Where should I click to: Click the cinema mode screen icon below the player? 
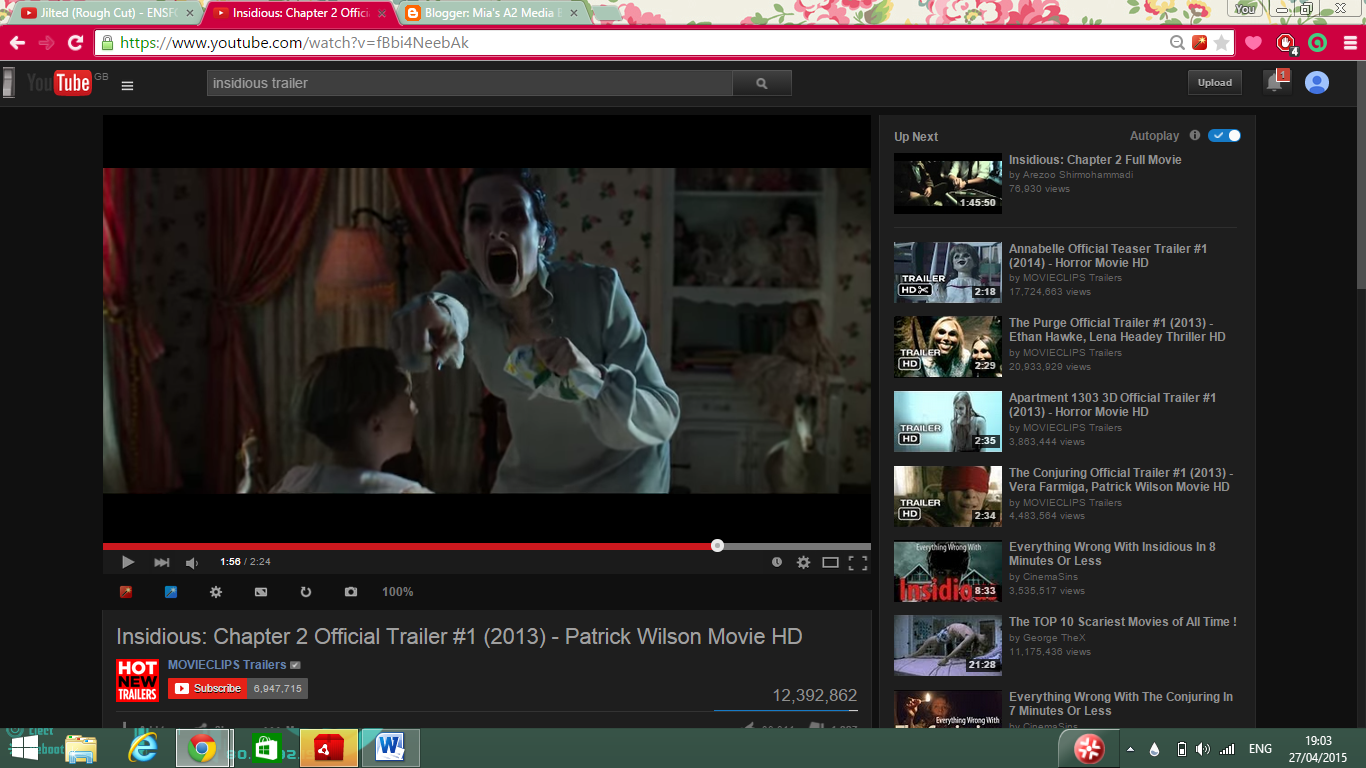(x=261, y=592)
